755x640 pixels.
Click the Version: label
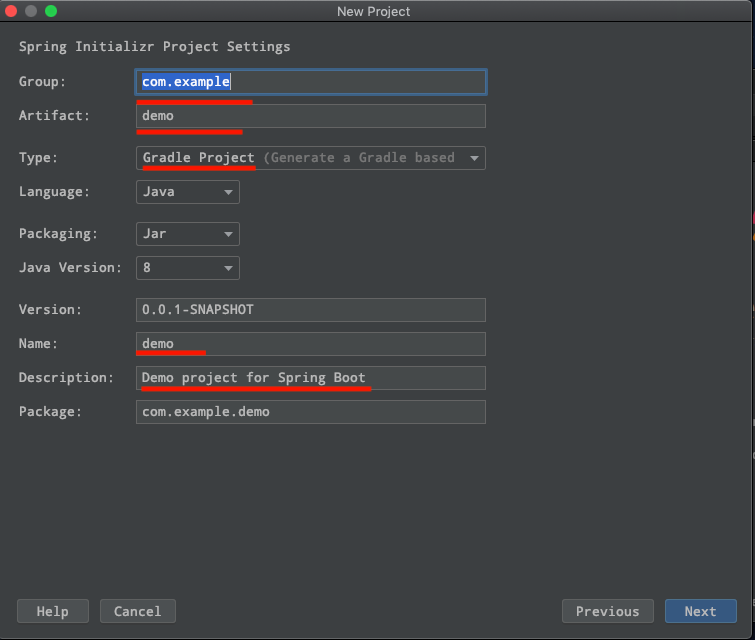tap(51, 309)
